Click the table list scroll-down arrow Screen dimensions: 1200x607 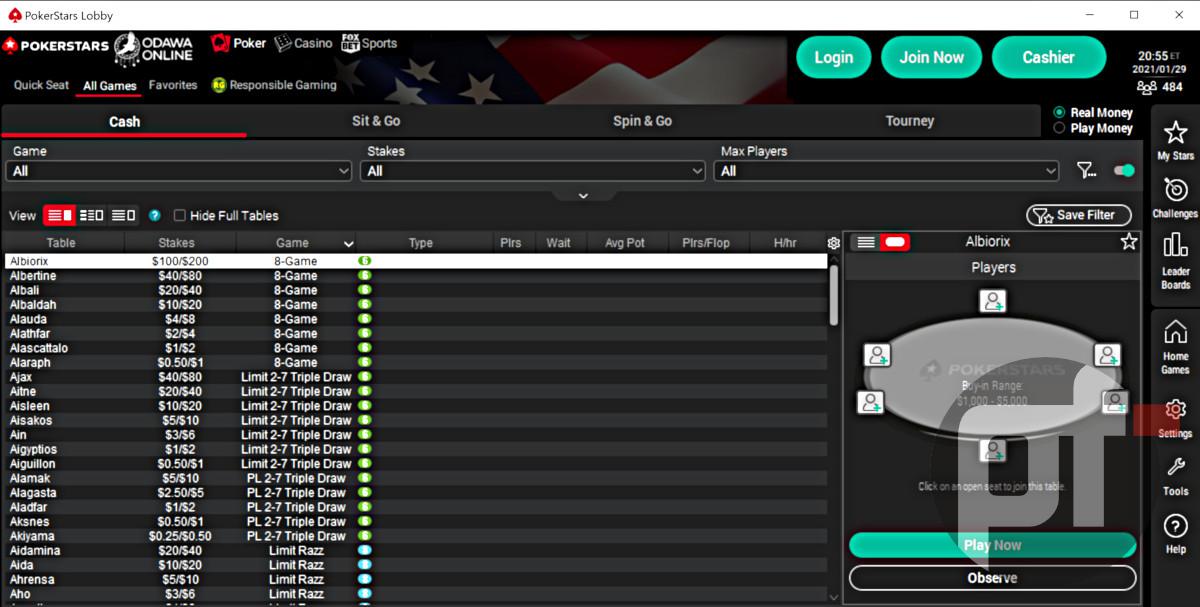tap(834, 597)
